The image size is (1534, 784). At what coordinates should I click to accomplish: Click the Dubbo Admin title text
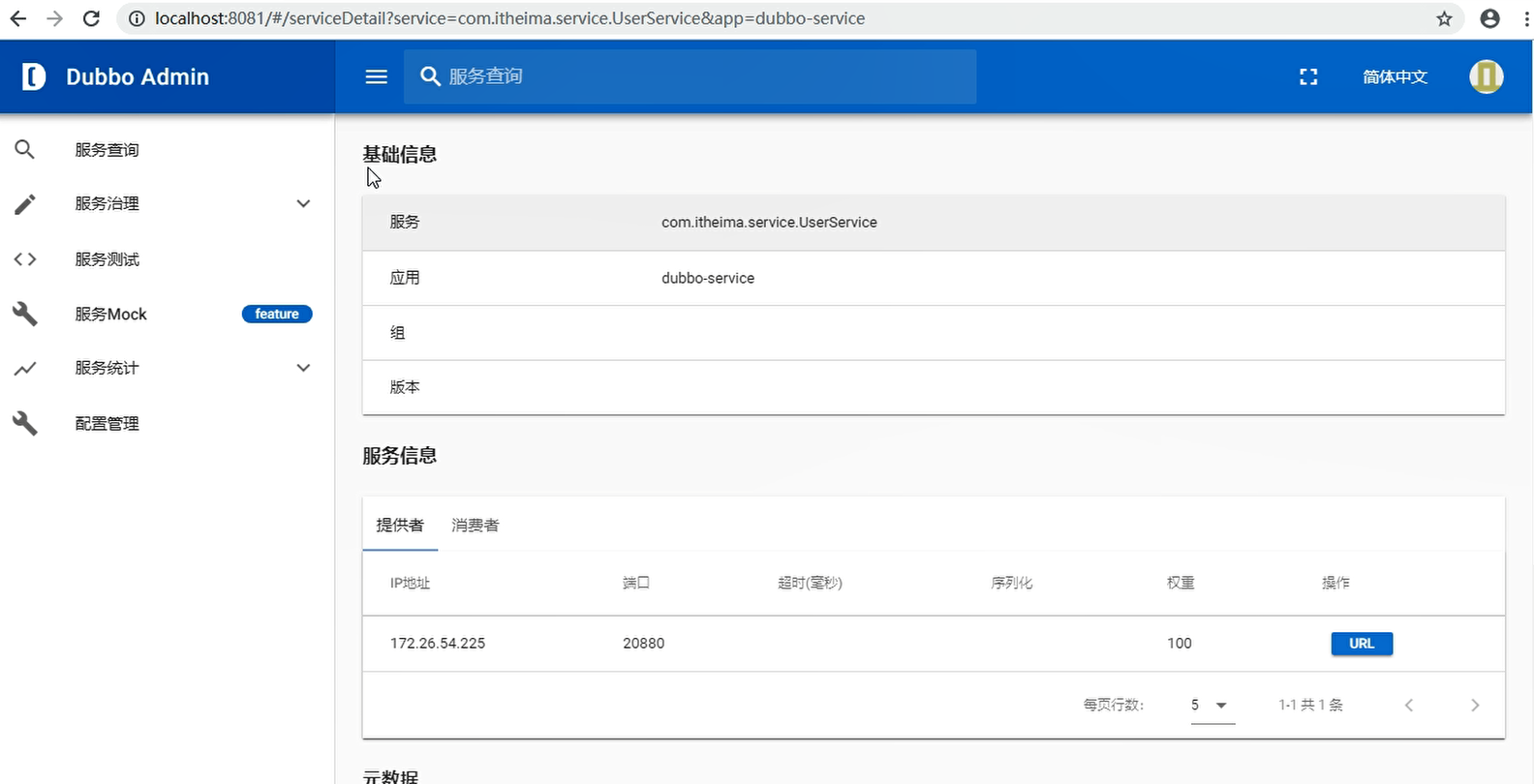click(x=138, y=76)
